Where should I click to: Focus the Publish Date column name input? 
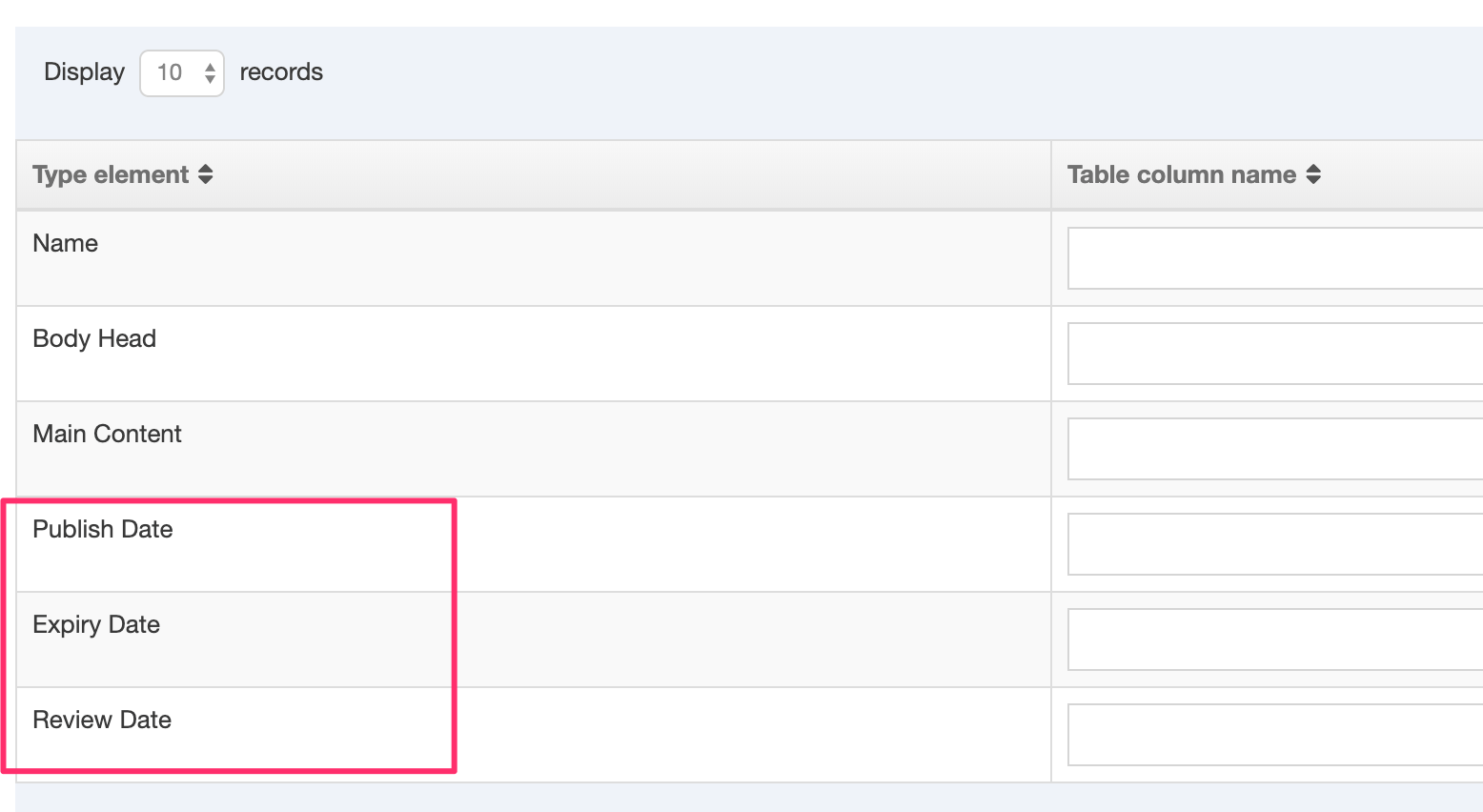coord(1274,544)
